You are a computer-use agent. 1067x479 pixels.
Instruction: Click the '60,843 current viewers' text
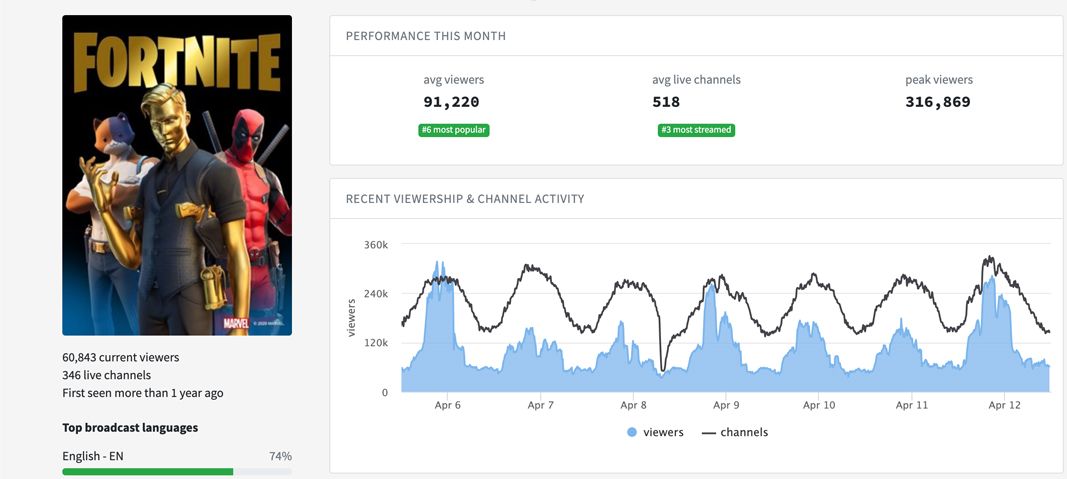[x=120, y=357]
